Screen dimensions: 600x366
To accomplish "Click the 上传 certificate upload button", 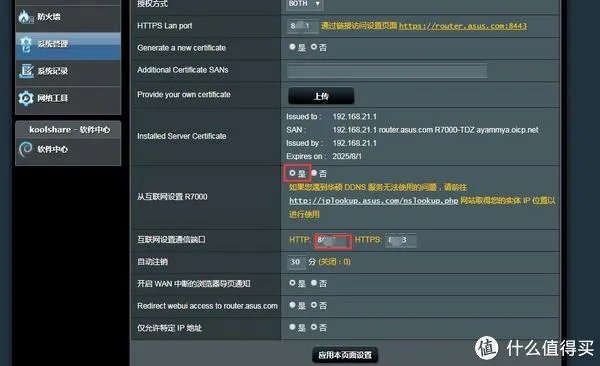I will click(321, 96).
